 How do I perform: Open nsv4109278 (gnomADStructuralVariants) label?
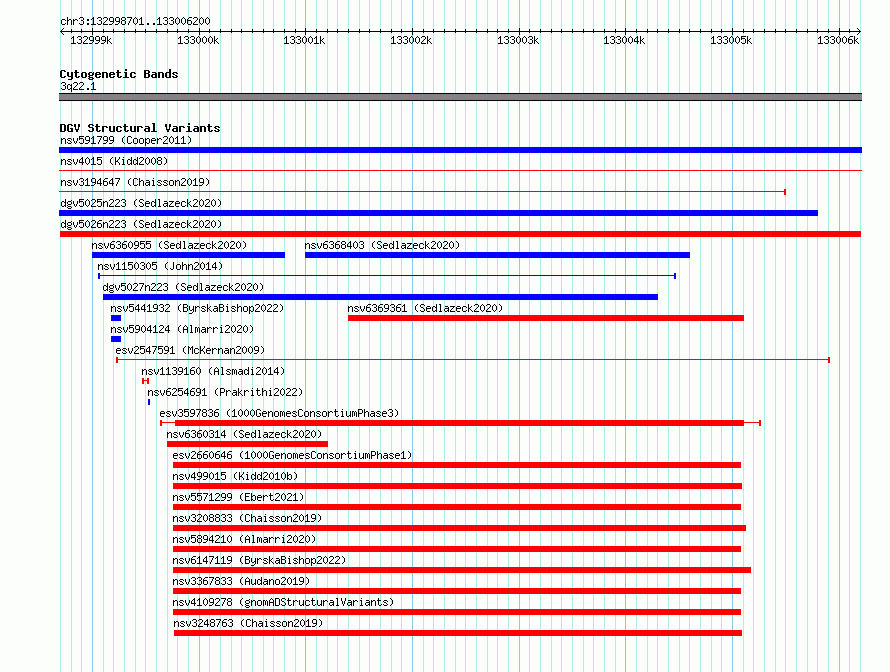pos(283,602)
